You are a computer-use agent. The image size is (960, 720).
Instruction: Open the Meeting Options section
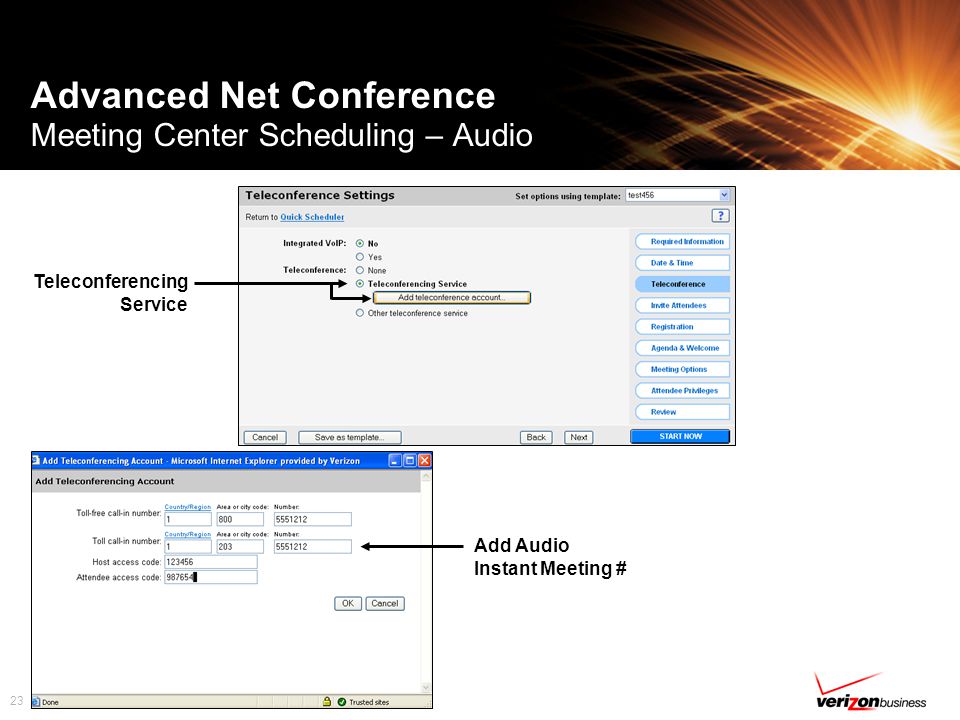click(683, 369)
